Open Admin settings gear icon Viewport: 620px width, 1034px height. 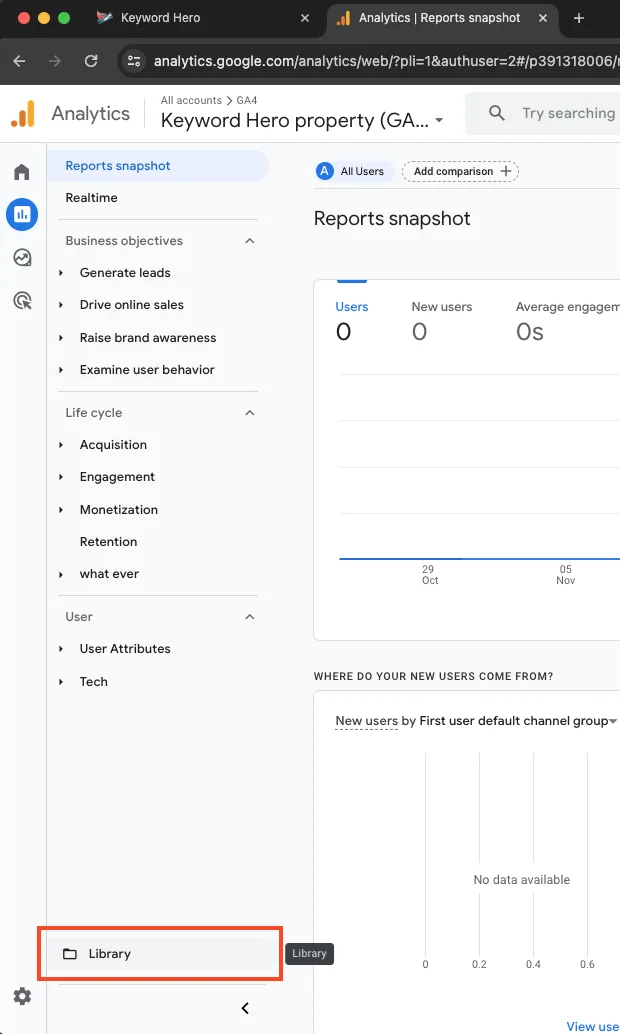(22, 996)
